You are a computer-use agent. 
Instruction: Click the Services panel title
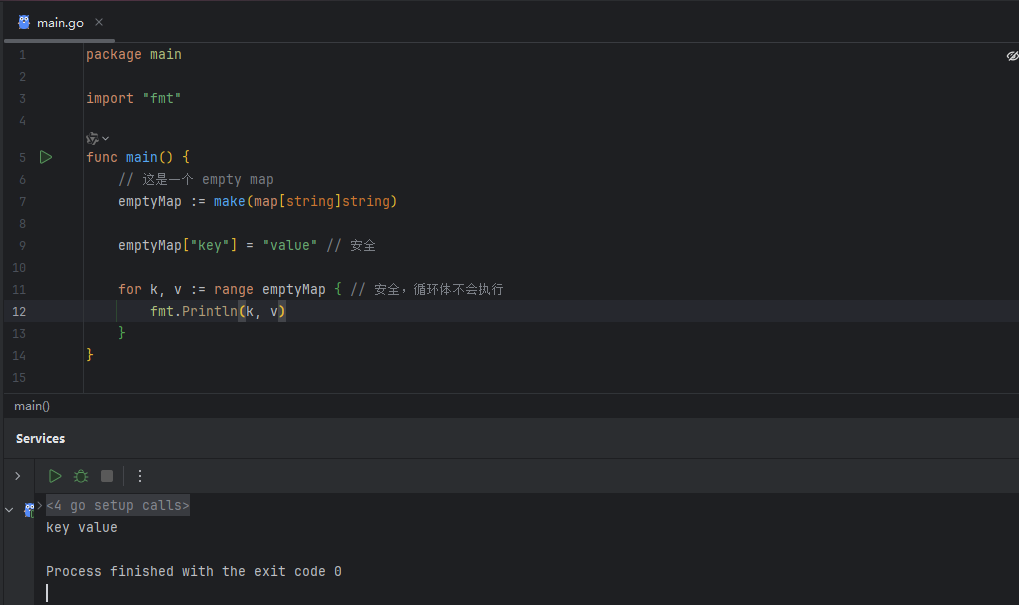40,439
